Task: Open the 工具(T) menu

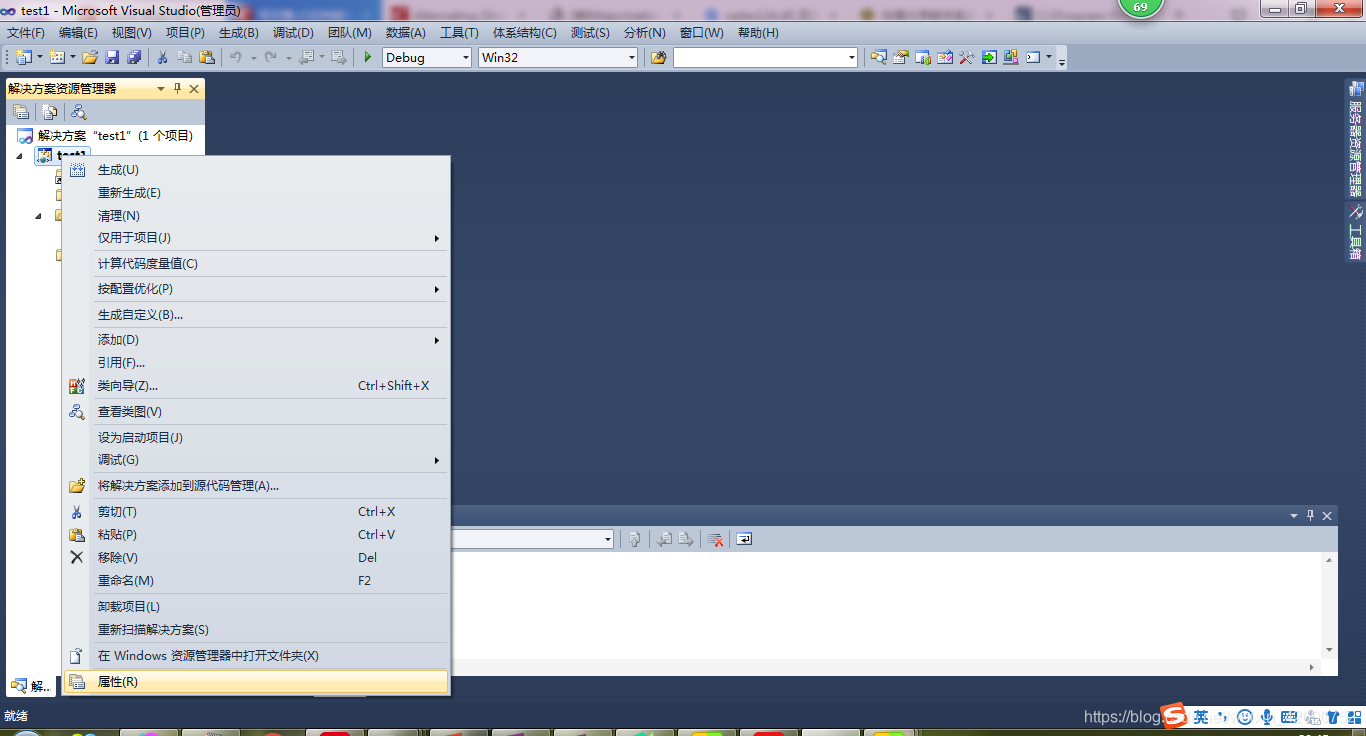Action: tap(460, 33)
